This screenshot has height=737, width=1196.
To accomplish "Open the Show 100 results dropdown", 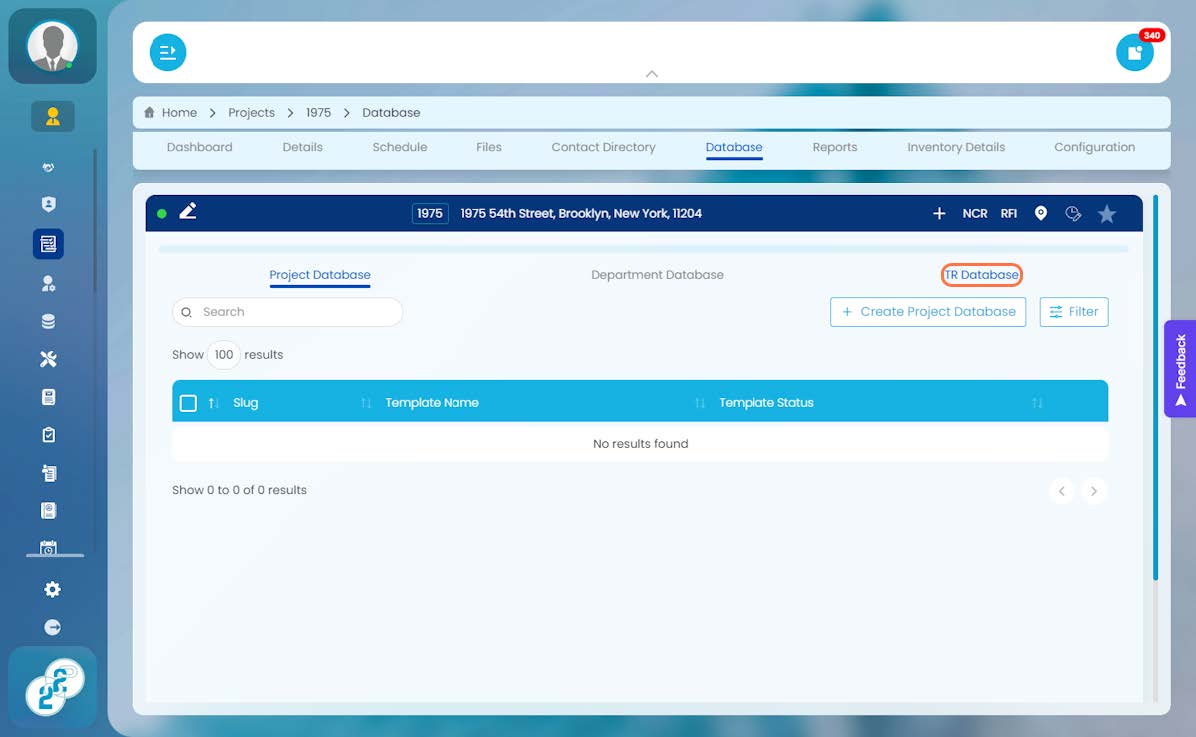I will click(x=223, y=355).
